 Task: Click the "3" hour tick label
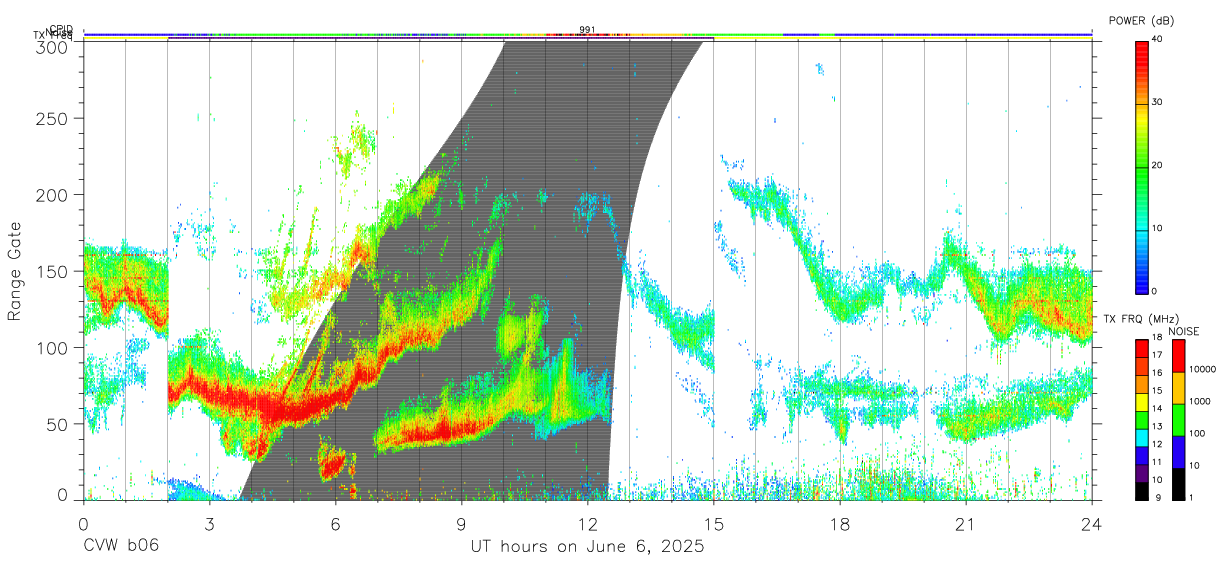point(209,524)
